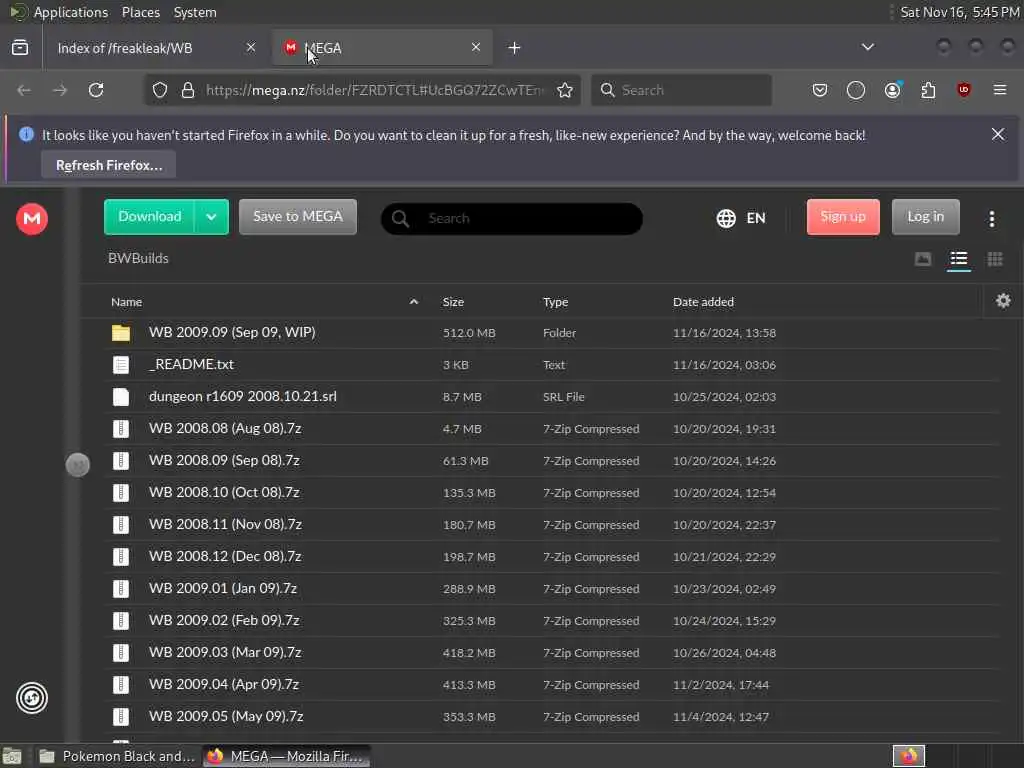Click the padlock site info icon
1024x768 pixels.
coord(188,90)
